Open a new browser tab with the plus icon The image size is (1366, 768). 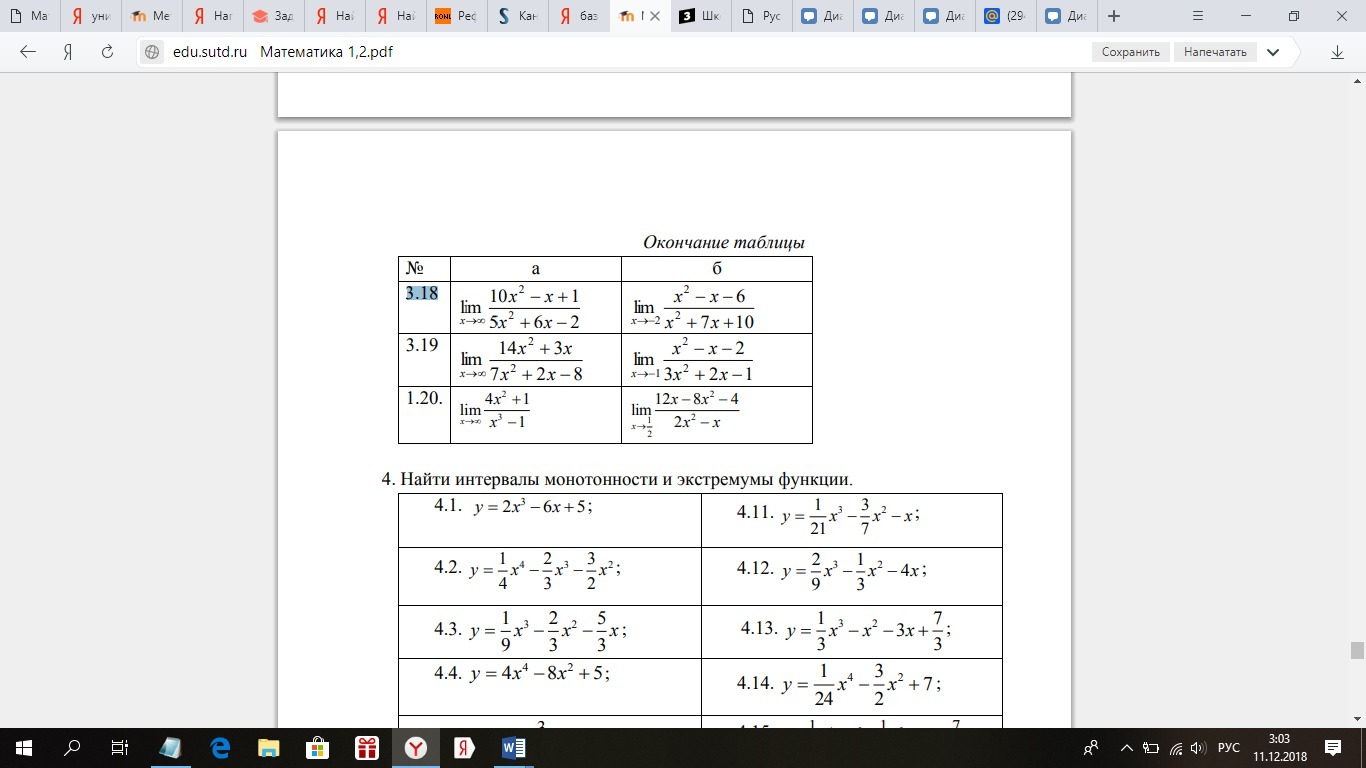[1113, 16]
